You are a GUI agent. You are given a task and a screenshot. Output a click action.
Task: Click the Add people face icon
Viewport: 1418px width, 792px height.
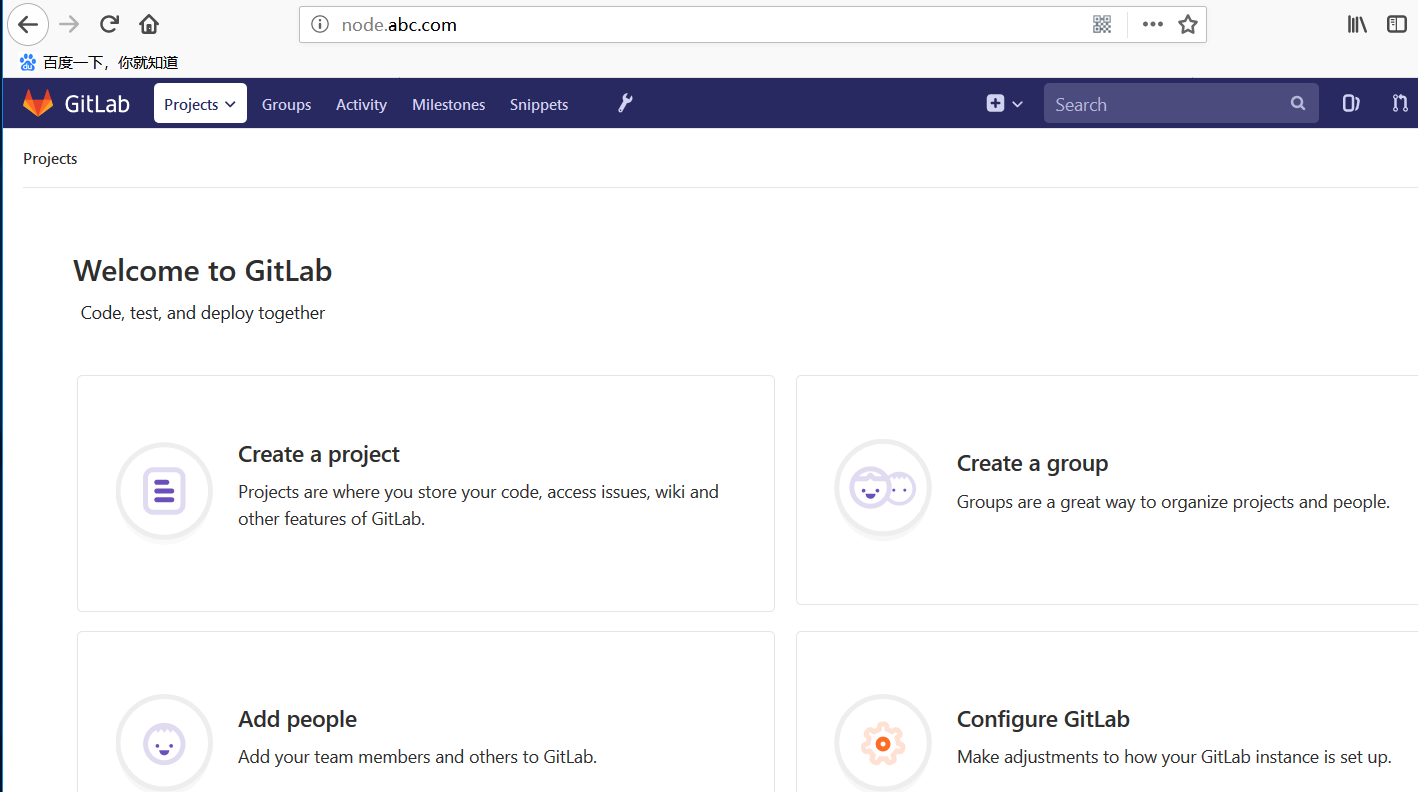[x=165, y=743]
